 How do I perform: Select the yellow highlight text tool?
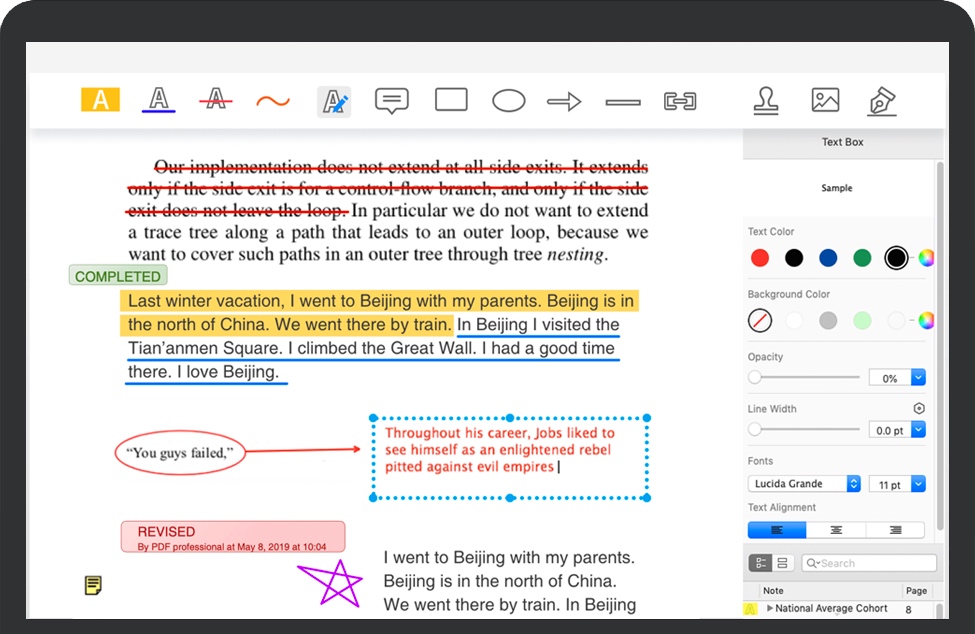click(99, 99)
